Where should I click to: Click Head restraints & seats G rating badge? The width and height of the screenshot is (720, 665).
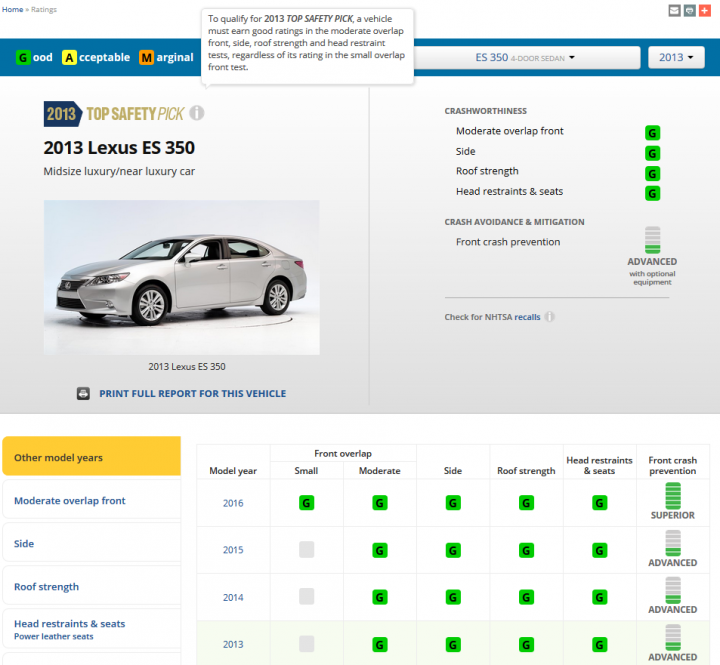click(652, 193)
